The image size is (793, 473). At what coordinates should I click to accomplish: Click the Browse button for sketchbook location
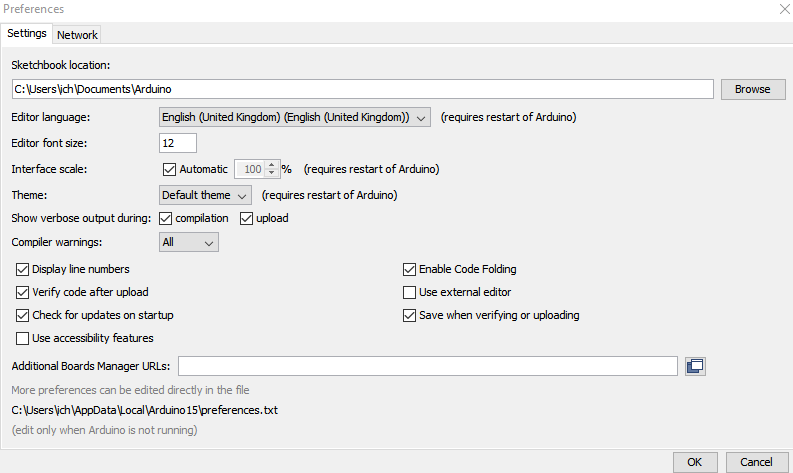[x=753, y=89]
